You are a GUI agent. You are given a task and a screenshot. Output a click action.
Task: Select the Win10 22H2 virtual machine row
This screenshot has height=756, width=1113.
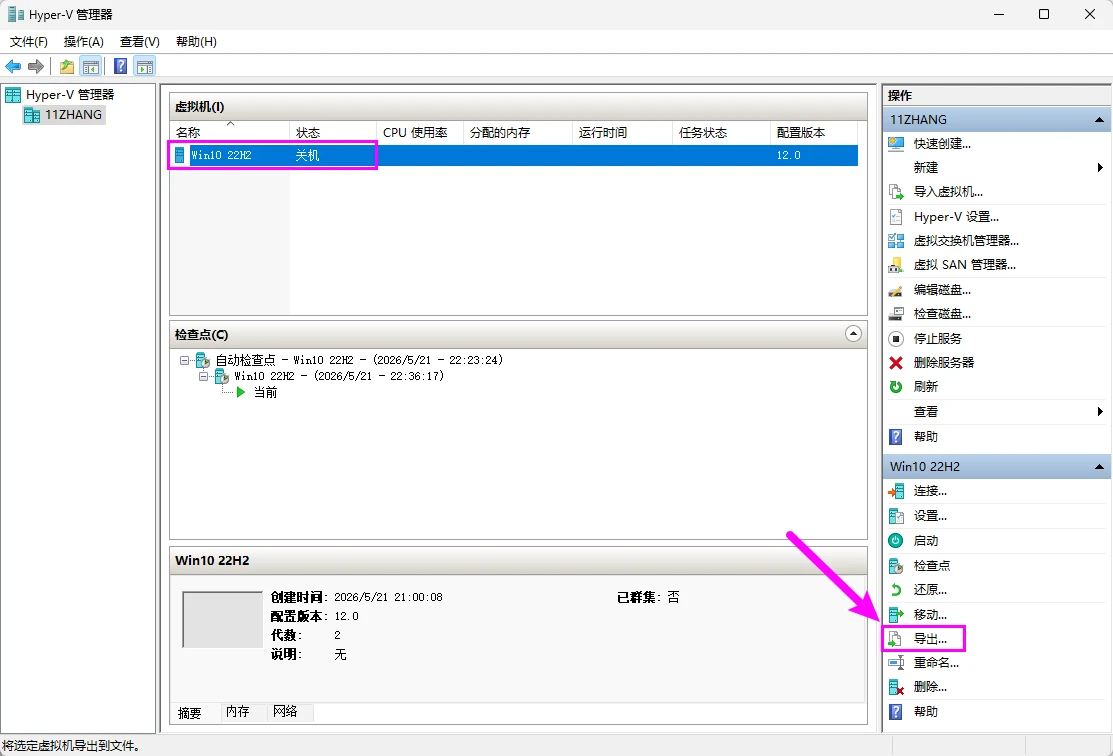[513, 155]
